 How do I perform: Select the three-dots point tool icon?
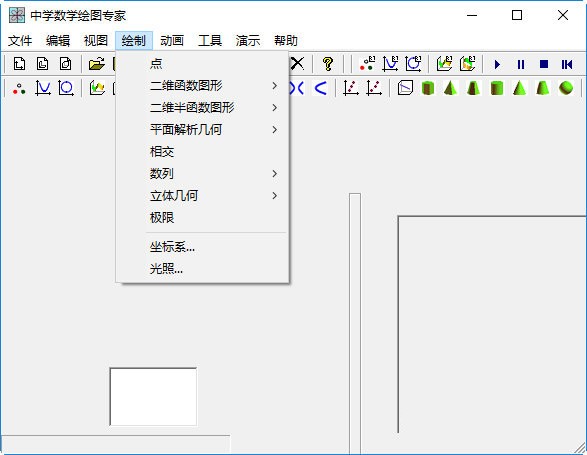tap(19, 88)
